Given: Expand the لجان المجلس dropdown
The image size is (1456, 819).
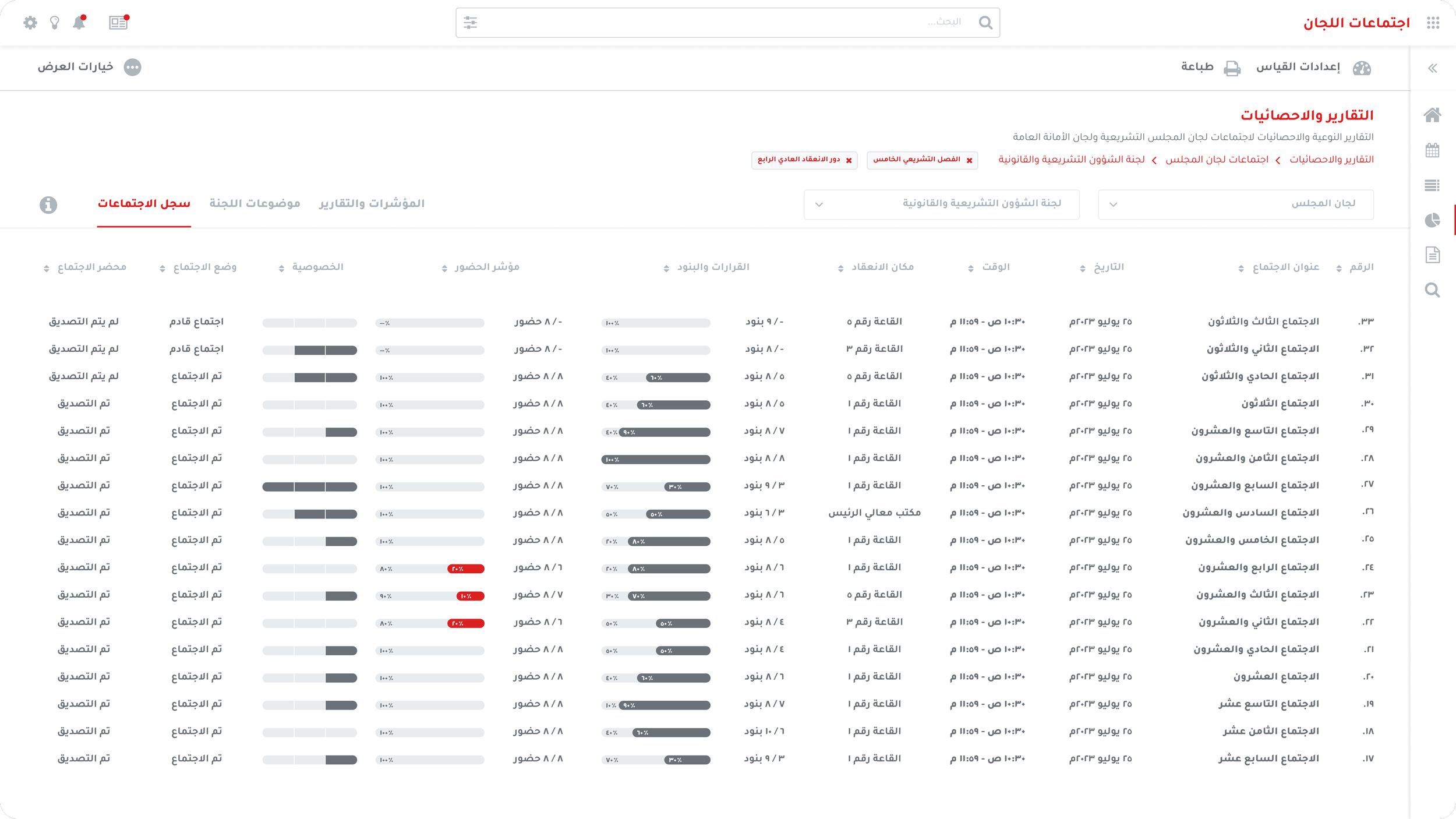Looking at the screenshot, I should (x=1235, y=204).
